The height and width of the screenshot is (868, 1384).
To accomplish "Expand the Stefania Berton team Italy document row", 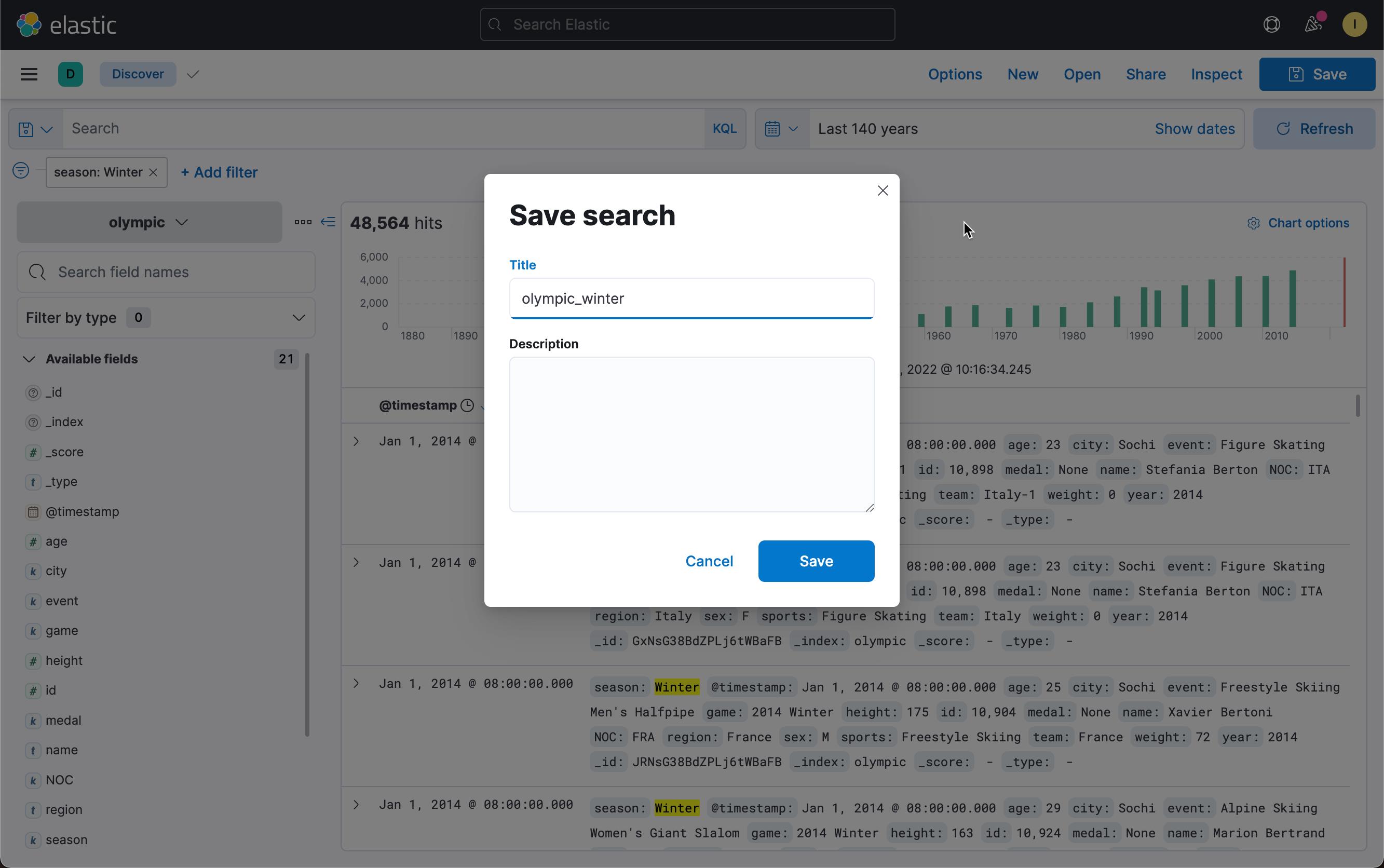I will pyautogui.click(x=356, y=563).
